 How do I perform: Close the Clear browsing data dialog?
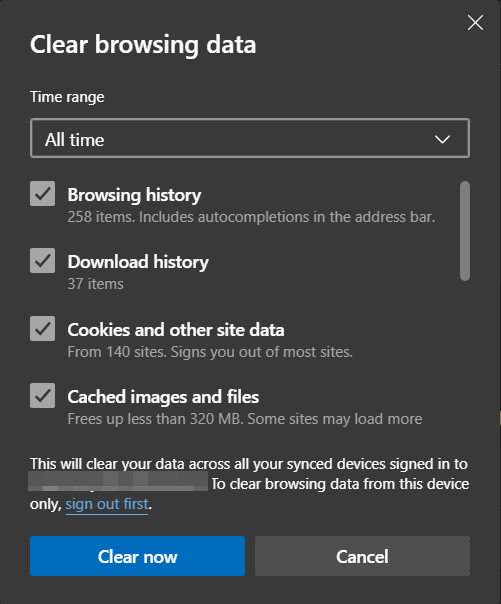tap(475, 23)
